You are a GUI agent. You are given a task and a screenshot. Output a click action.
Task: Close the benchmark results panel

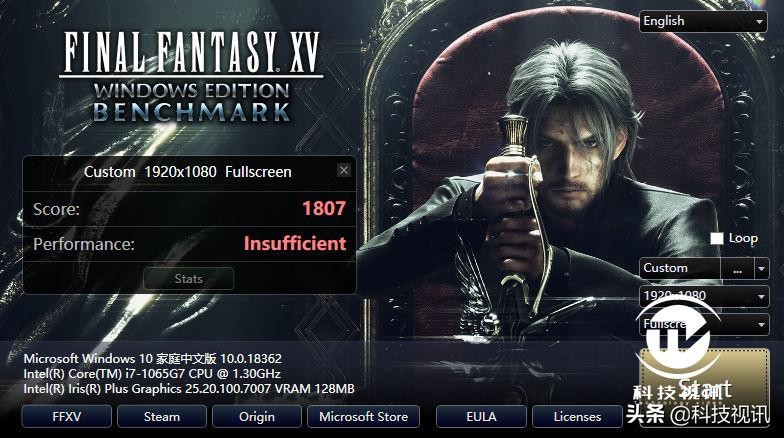tap(344, 170)
